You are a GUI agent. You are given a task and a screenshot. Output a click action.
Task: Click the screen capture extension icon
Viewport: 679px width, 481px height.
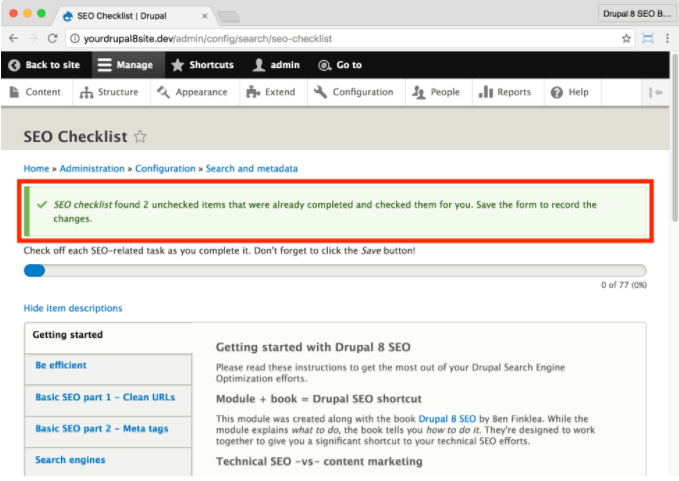coord(648,39)
